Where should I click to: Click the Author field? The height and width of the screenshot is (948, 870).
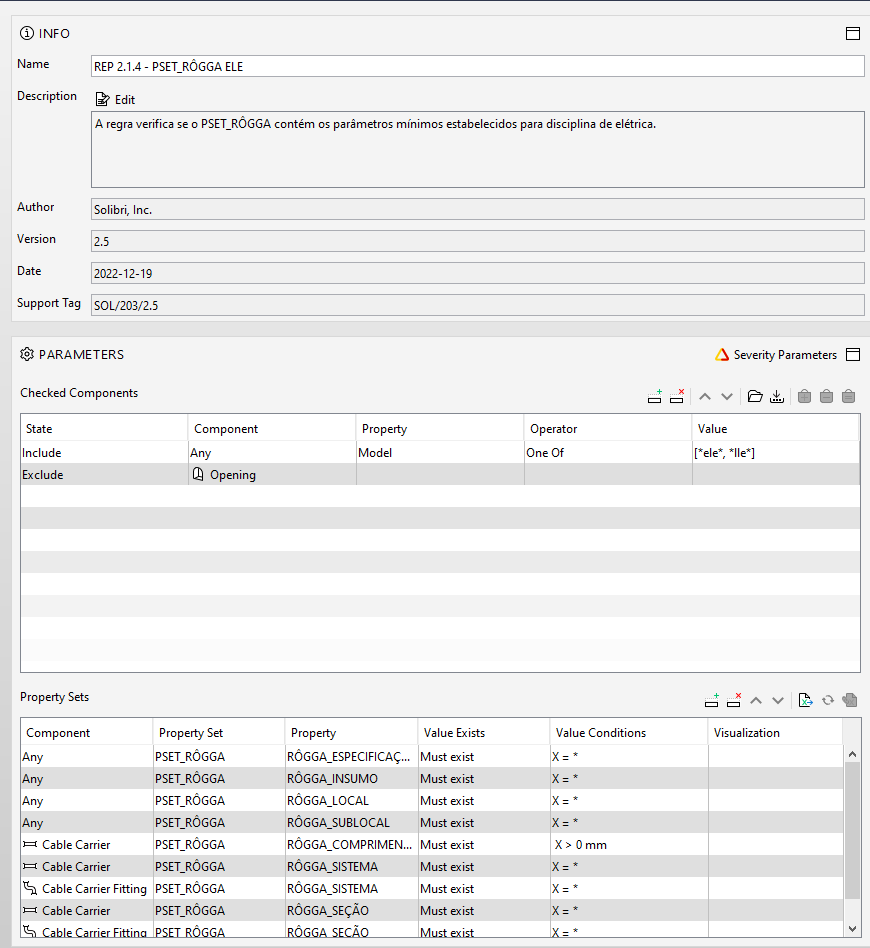pyautogui.click(x=478, y=210)
